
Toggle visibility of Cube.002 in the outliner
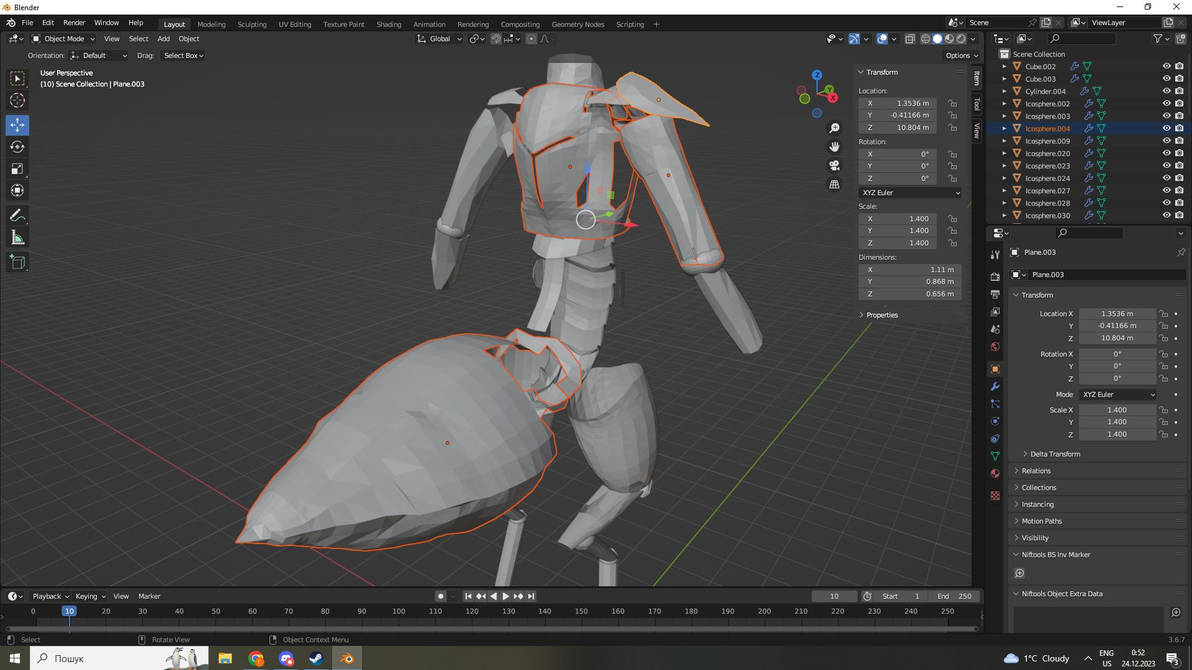click(x=1165, y=65)
